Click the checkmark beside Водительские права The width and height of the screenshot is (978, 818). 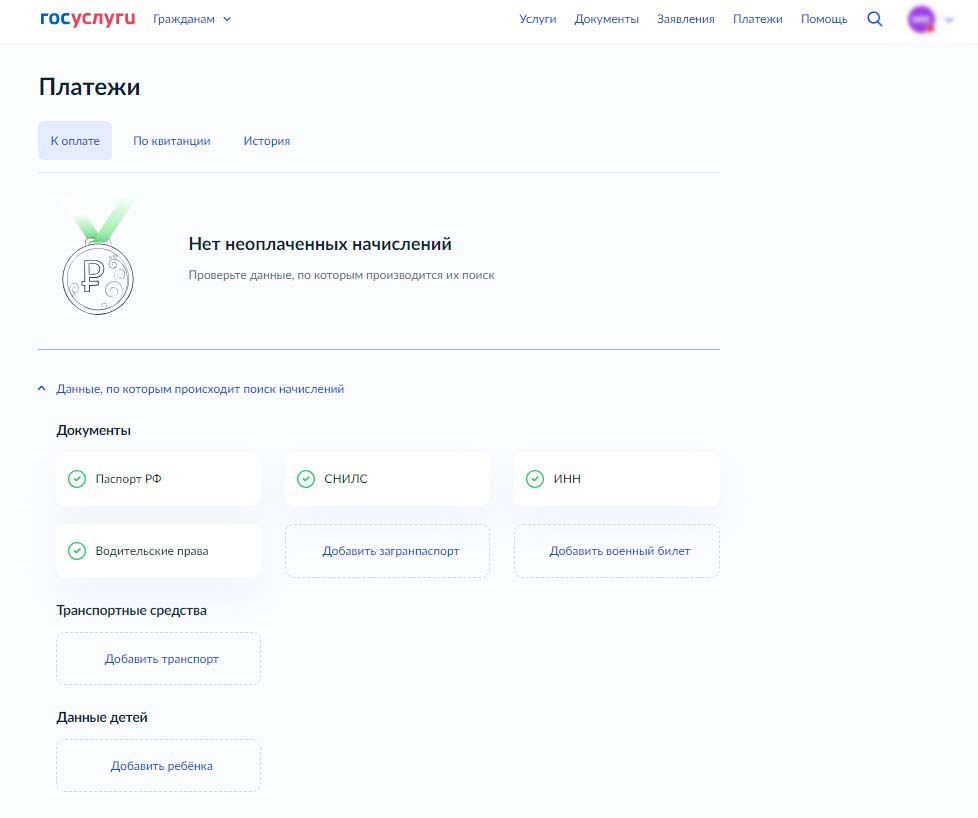coord(77,551)
